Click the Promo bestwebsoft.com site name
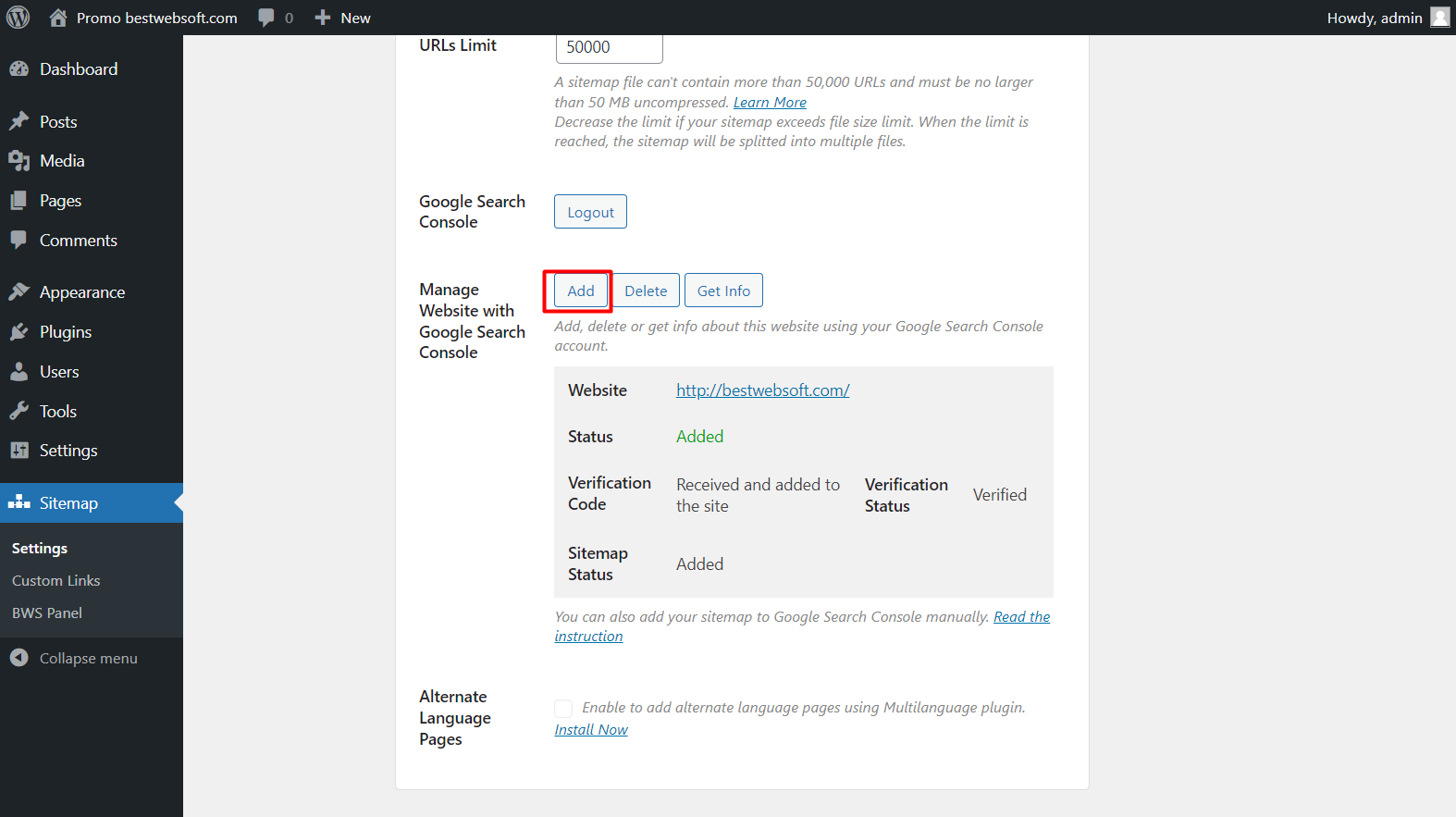 tap(157, 18)
